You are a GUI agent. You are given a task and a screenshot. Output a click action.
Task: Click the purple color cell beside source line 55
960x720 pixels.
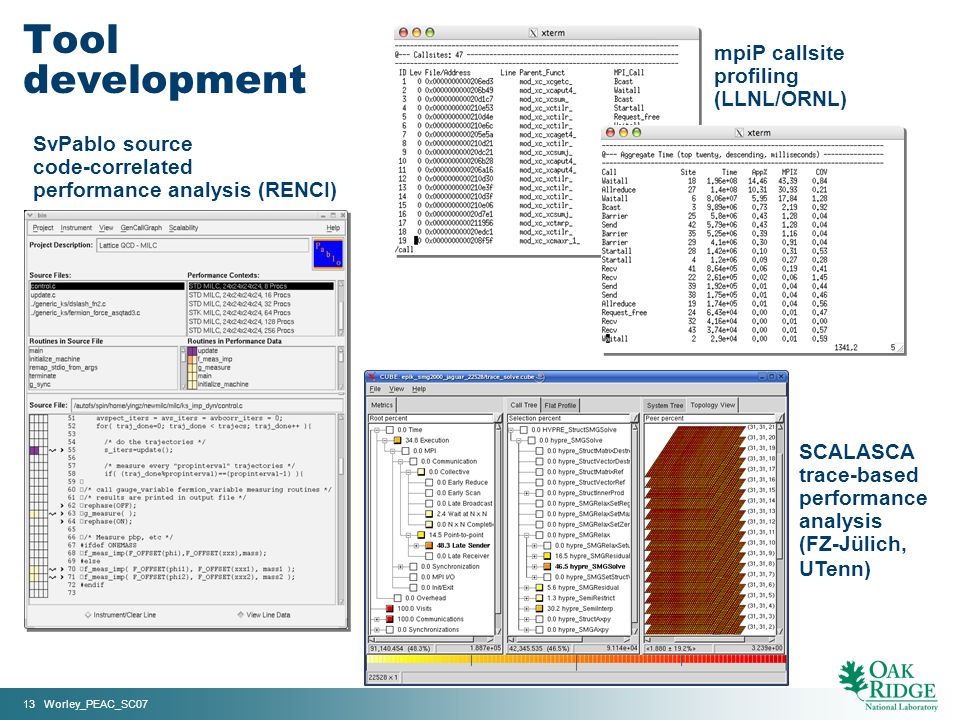(34, 450)
